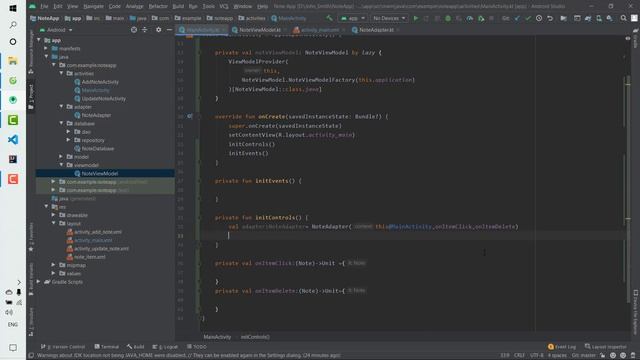Click the Android Studio logo icon

32,7
